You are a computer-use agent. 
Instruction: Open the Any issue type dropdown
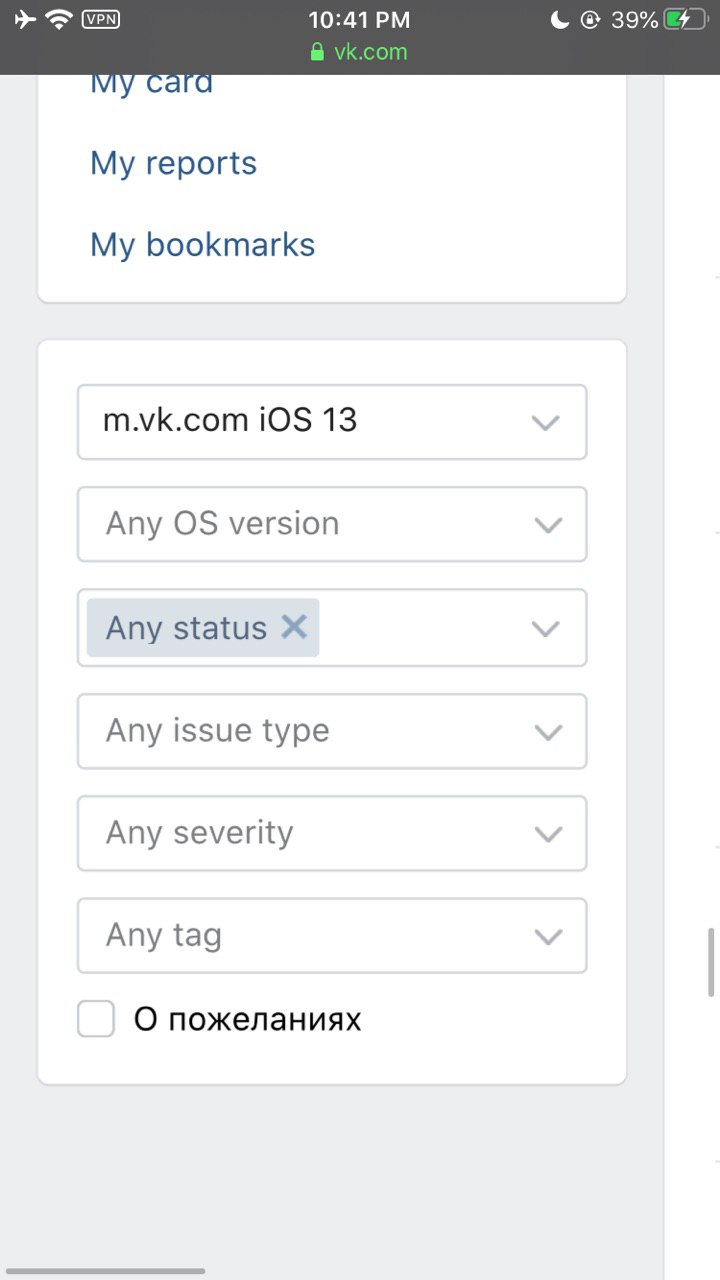(332, 731)
